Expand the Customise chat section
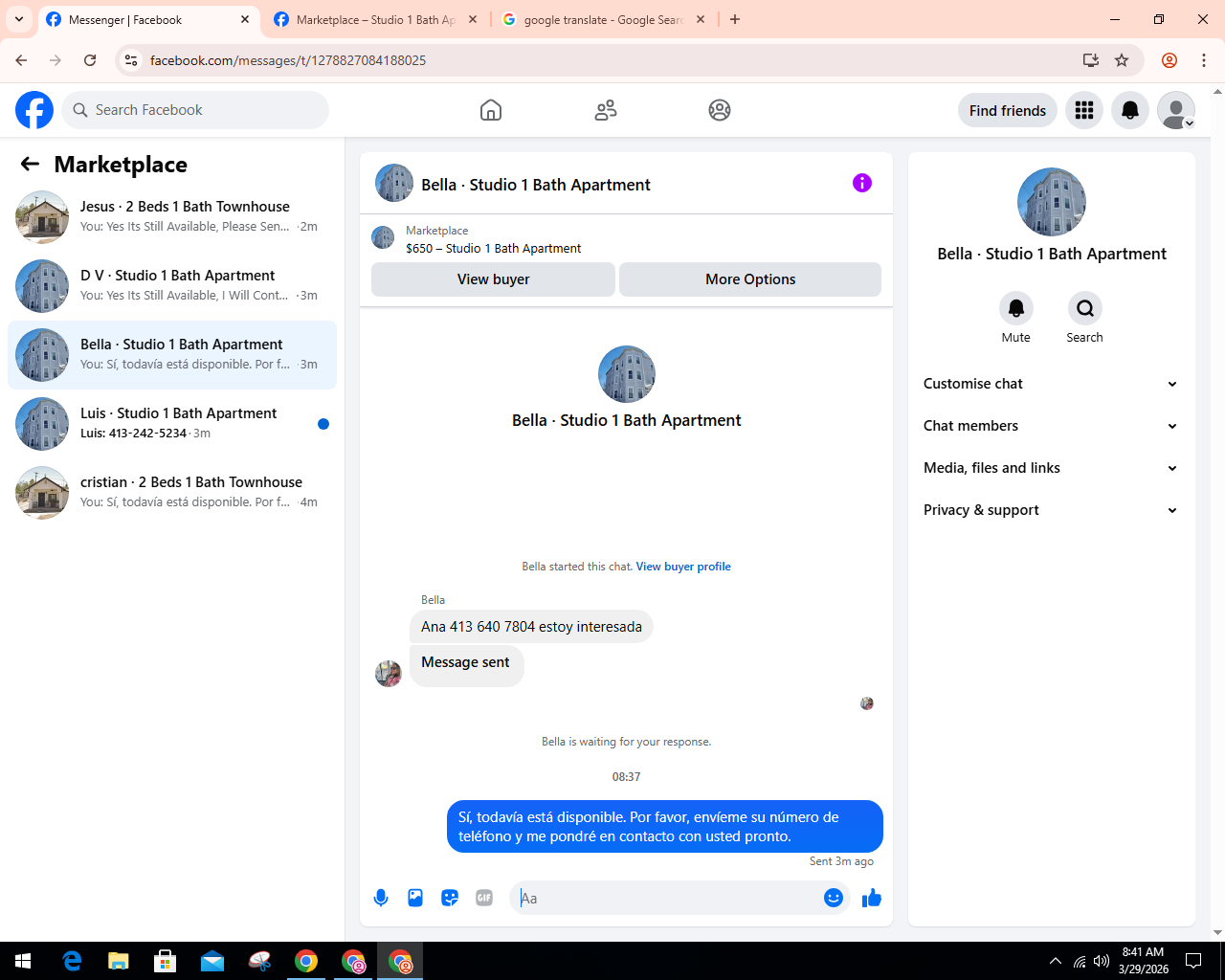Image resolution: width=1225 pixels, height=980 pixels. tap(1052, 384)
